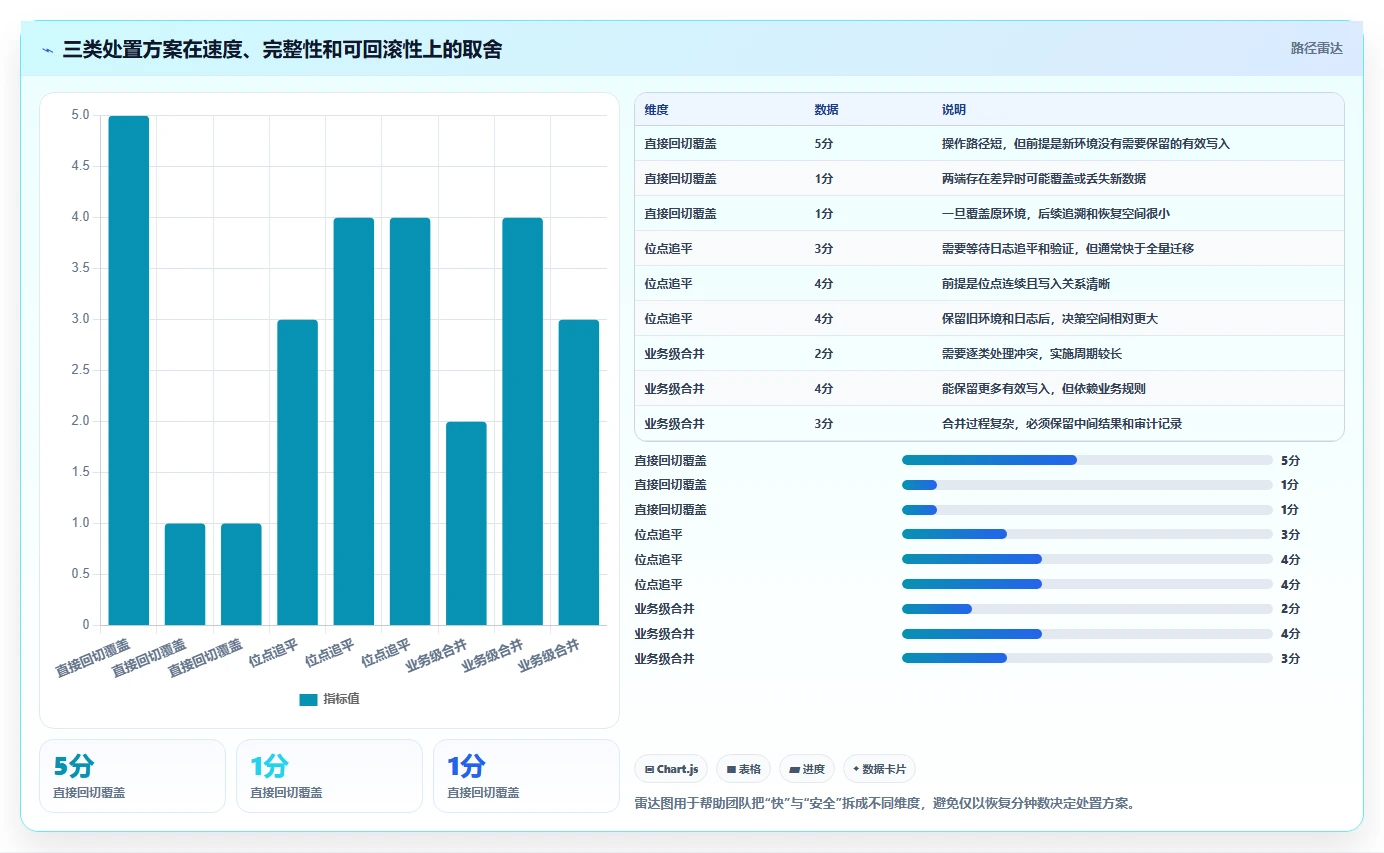Click the 直接回切覆盖 progress bar showing 5分
This screenshot has height=853, width=1384.
click(x=1087, y=460)
